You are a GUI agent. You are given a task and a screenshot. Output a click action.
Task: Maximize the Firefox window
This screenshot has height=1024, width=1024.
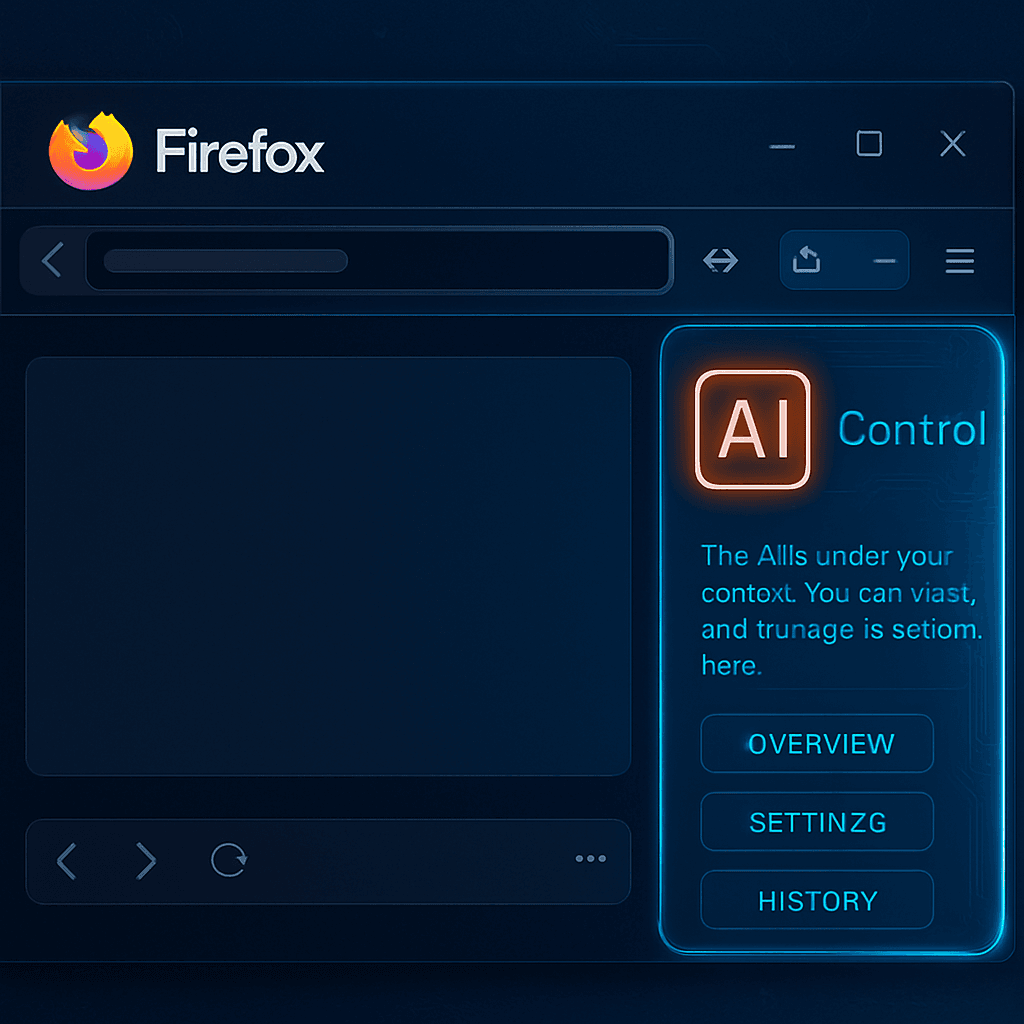pos(869,143)
